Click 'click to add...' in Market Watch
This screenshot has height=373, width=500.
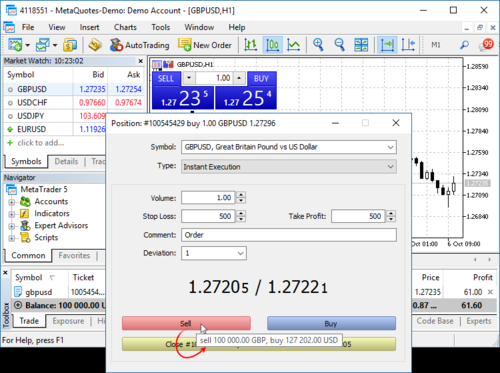[x=40, y=143]
